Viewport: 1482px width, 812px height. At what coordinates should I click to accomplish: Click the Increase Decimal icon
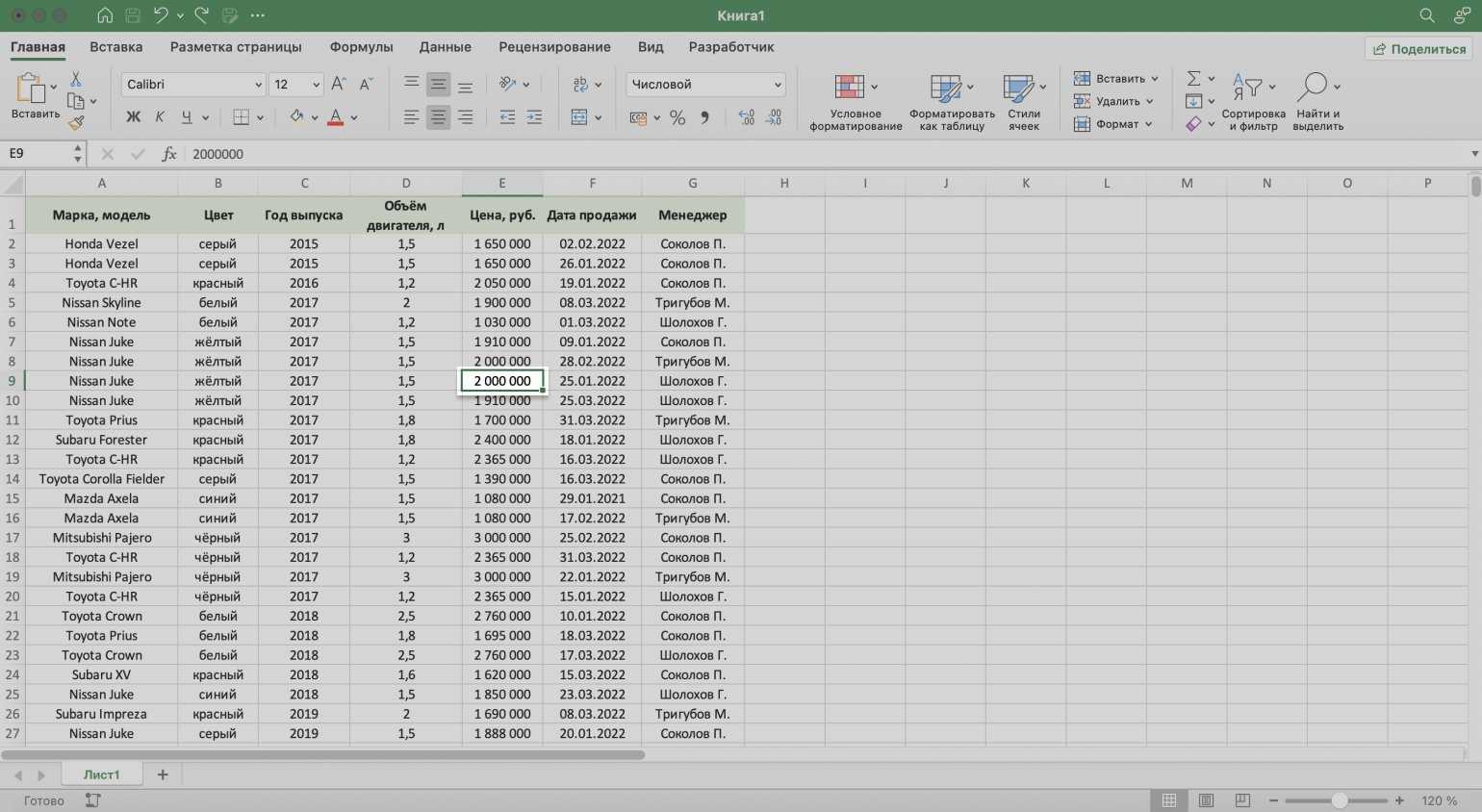(747, 117)
